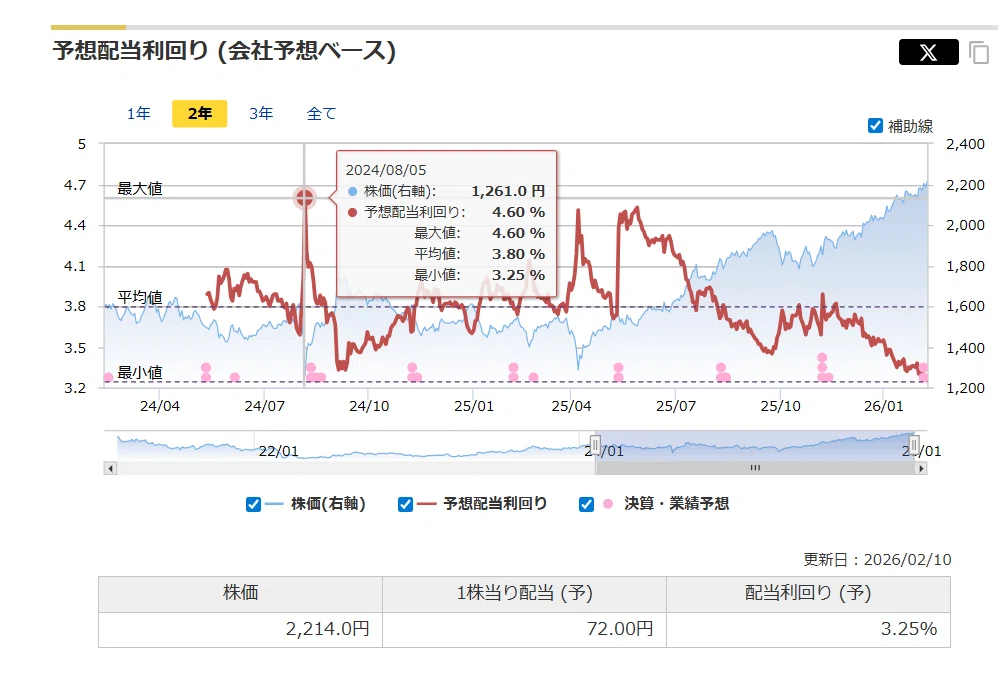Click the gray horizontal scrollbar thumb
This screenshot has height=682, width=1002.
[x=755, y=469]
